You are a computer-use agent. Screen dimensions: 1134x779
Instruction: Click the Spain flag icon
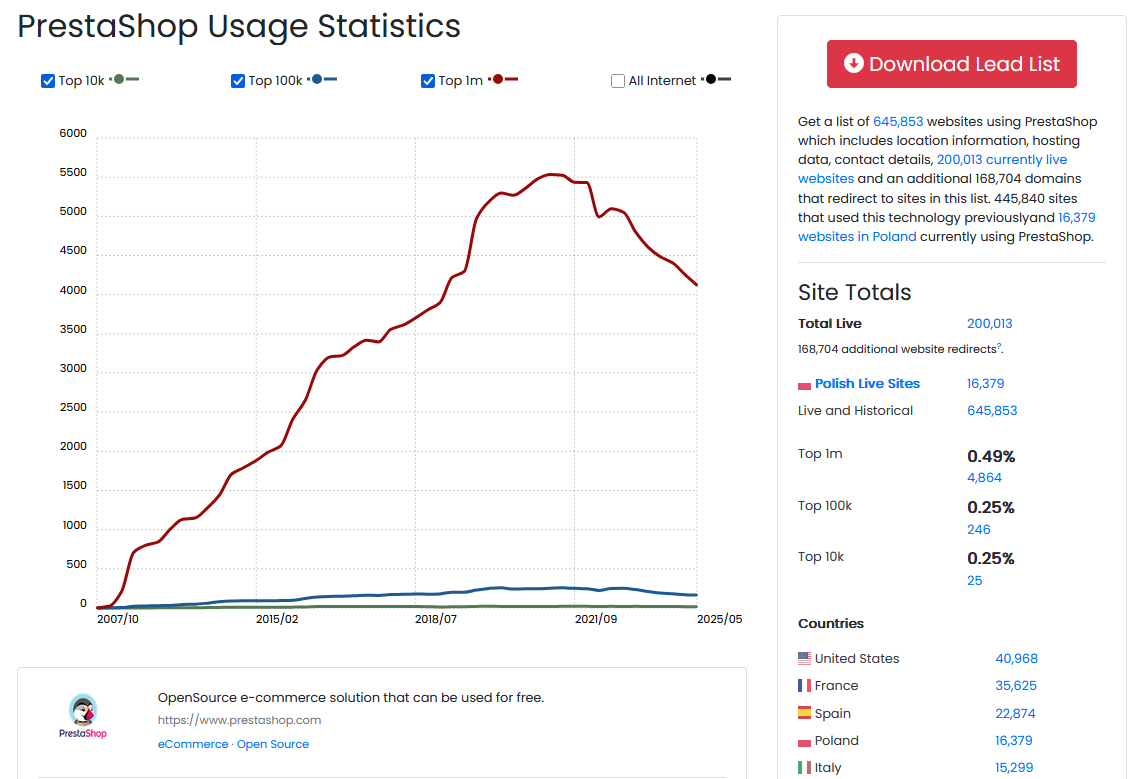[x=804, y=713]
